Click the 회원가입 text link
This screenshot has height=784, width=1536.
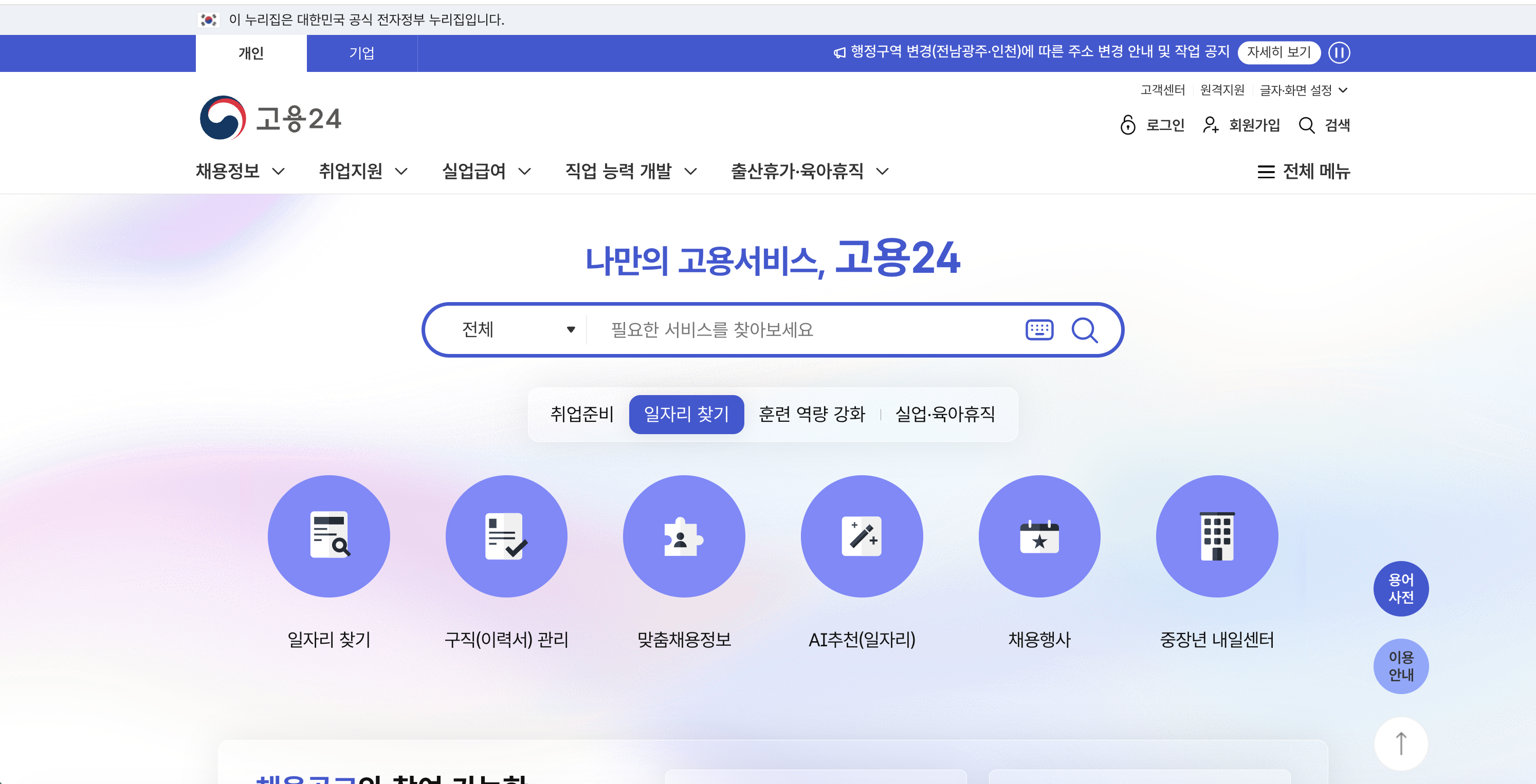pos(1255,125)
